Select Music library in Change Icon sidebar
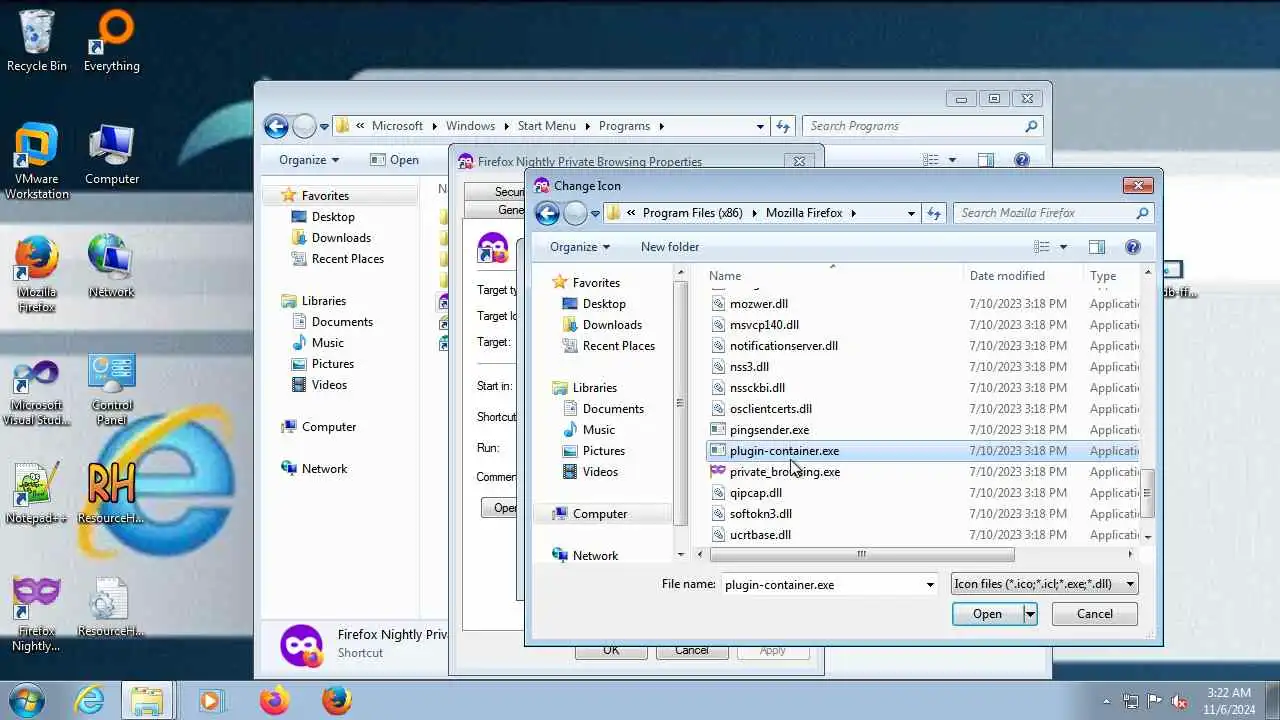Image resolution: width=1280 pixels, height=720 pixels. point(599,430)
